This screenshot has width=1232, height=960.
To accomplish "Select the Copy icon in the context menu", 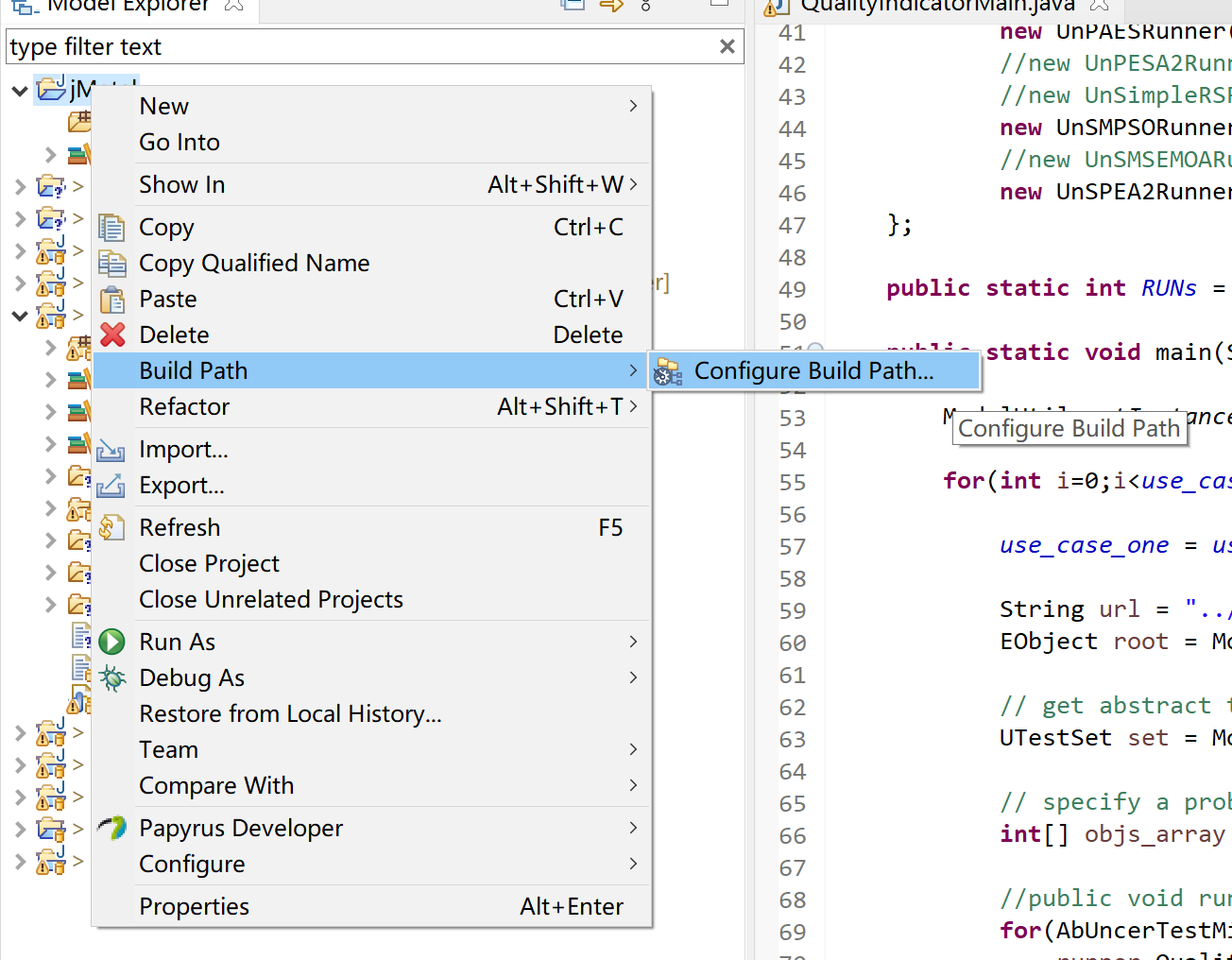I will (x=111, y=227).
